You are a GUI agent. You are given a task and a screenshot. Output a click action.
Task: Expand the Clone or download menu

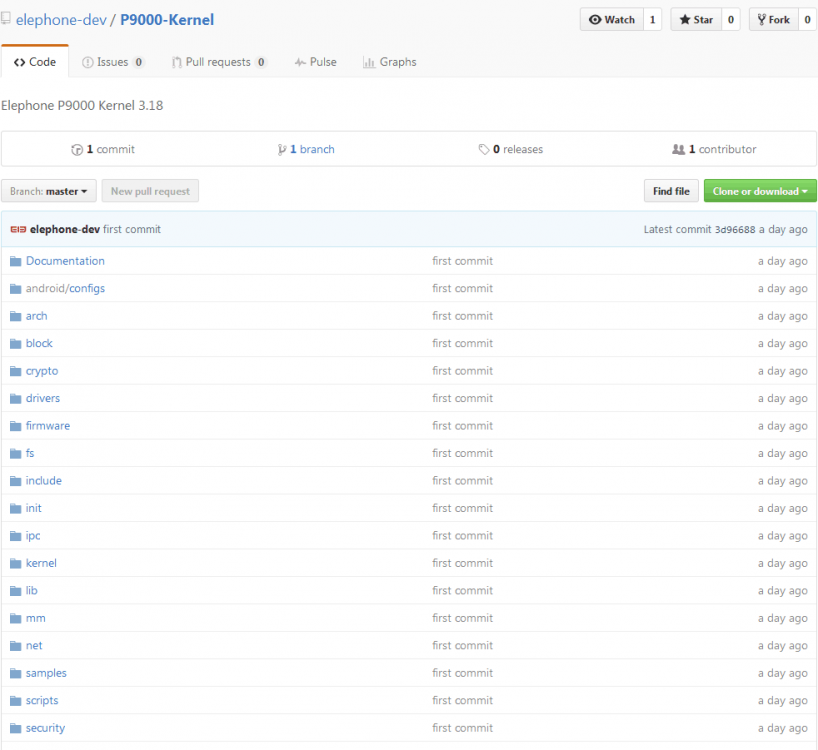(x=760, y=191)
